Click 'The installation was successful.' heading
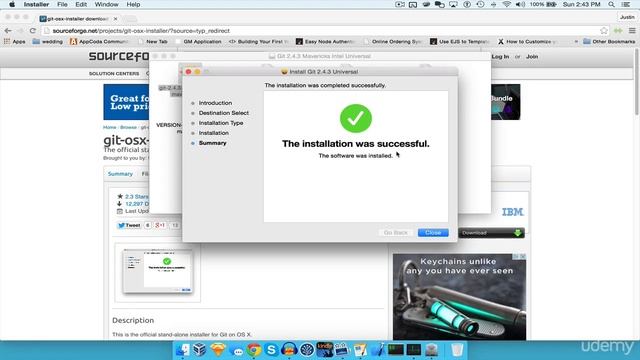 click(x=356, y=144)
